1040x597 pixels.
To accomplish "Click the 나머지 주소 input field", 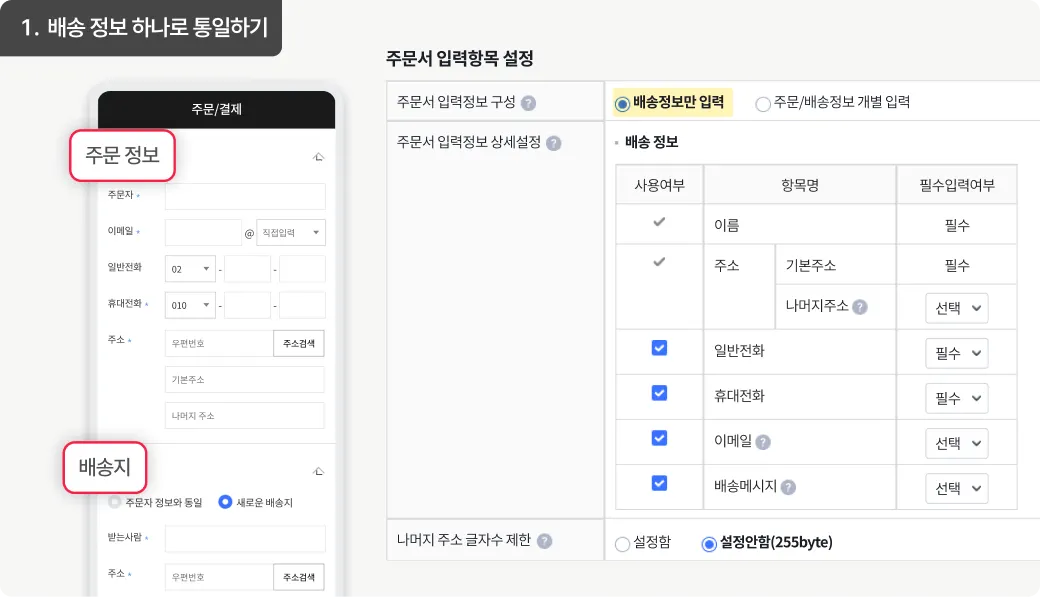I will (x=245, y=416).
